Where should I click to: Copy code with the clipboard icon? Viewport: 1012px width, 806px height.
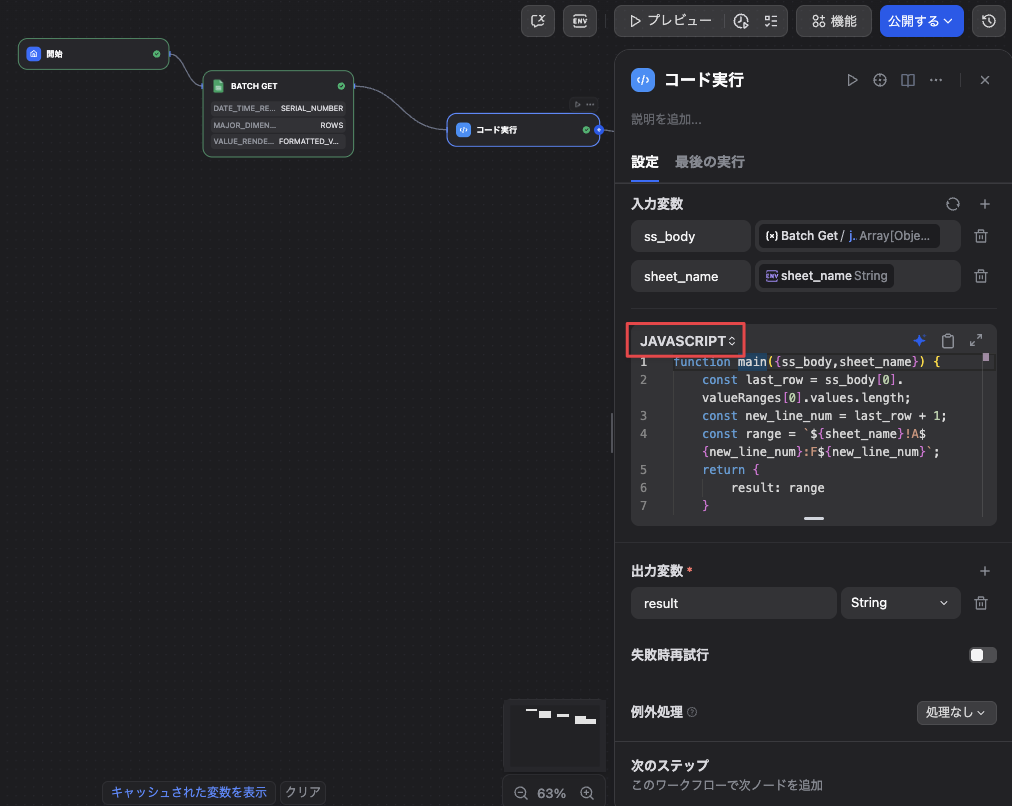click(947, 341)
